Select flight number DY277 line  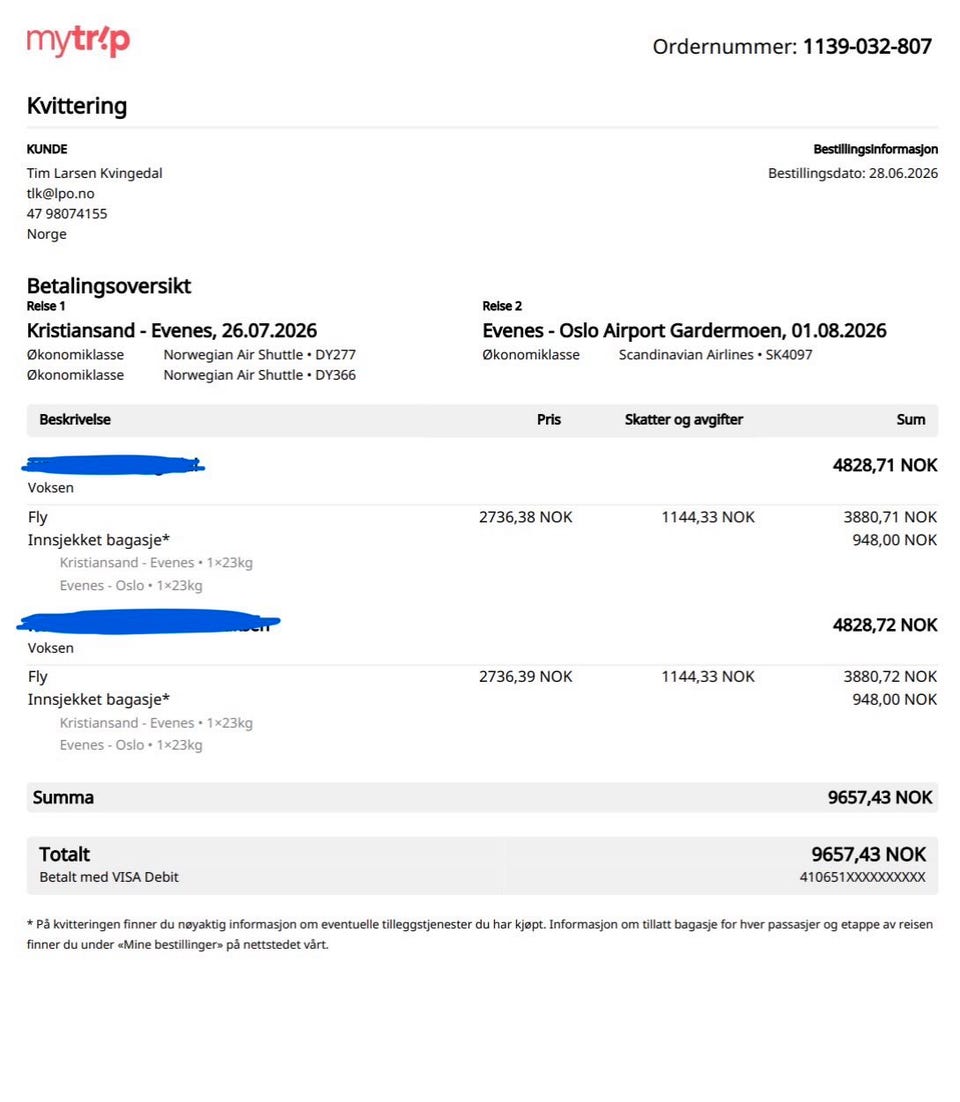259,355
